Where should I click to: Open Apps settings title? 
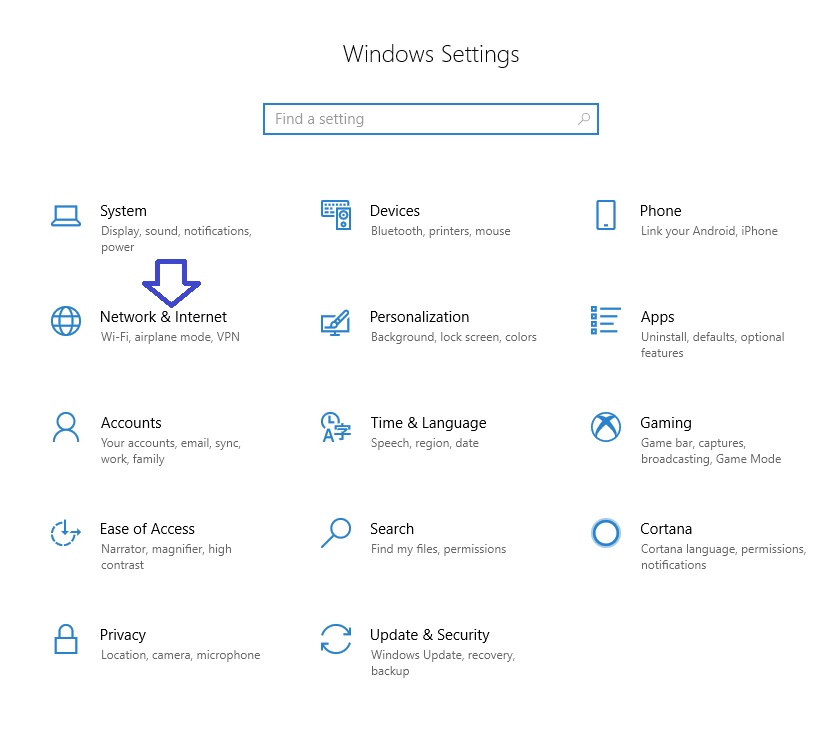(x=658, y=317)
